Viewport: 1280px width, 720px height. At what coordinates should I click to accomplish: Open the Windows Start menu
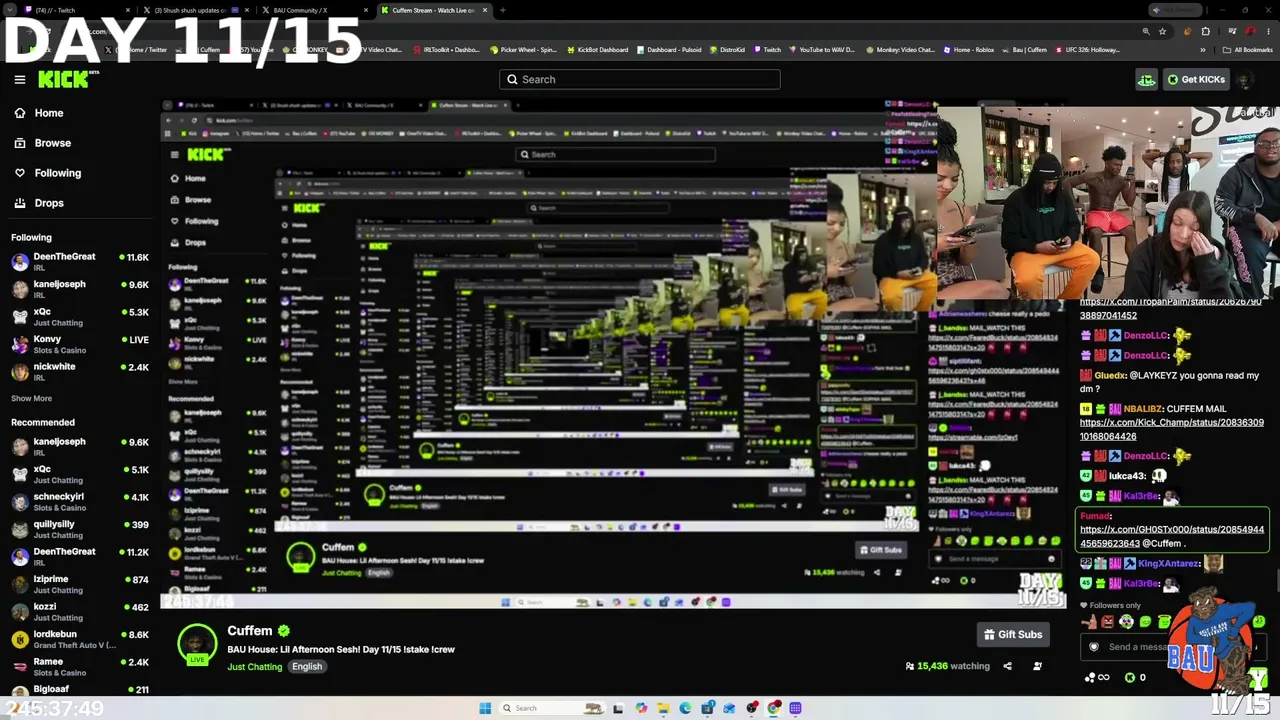pos(485,708)
